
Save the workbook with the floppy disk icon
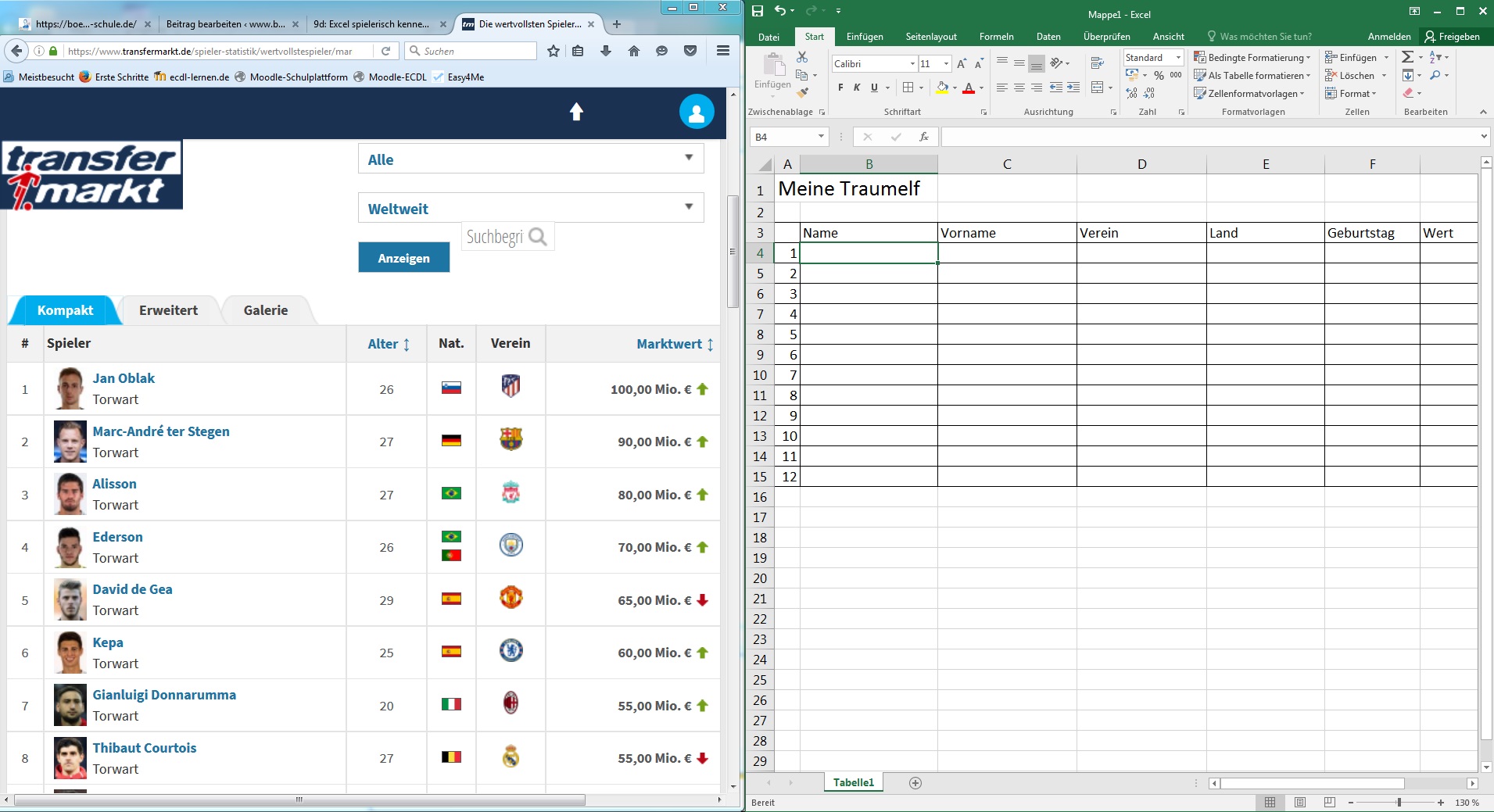(757, 11)
